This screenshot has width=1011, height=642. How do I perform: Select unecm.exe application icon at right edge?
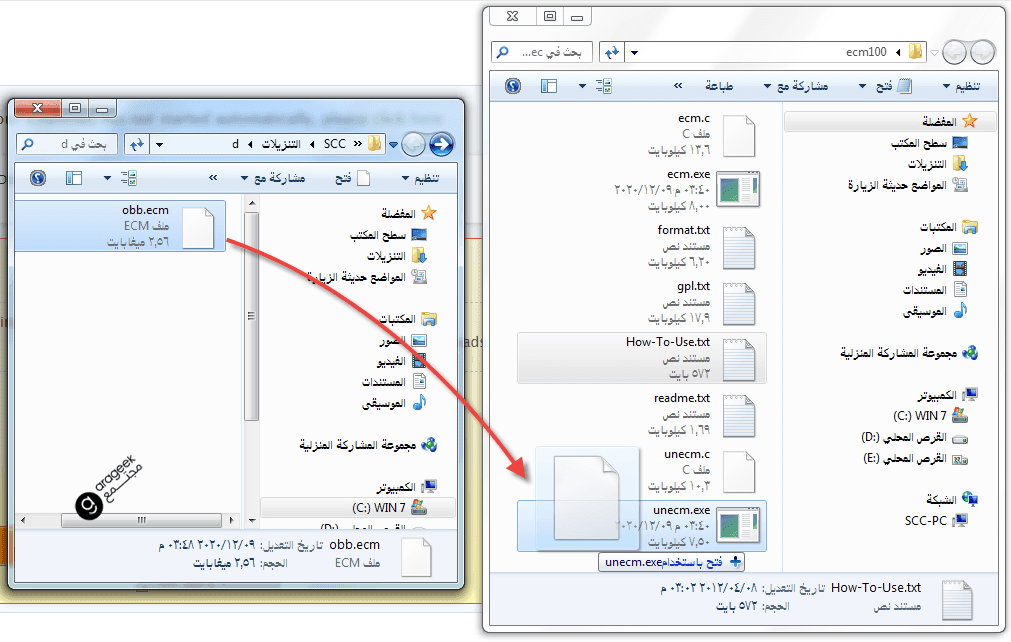pos(738,525)
